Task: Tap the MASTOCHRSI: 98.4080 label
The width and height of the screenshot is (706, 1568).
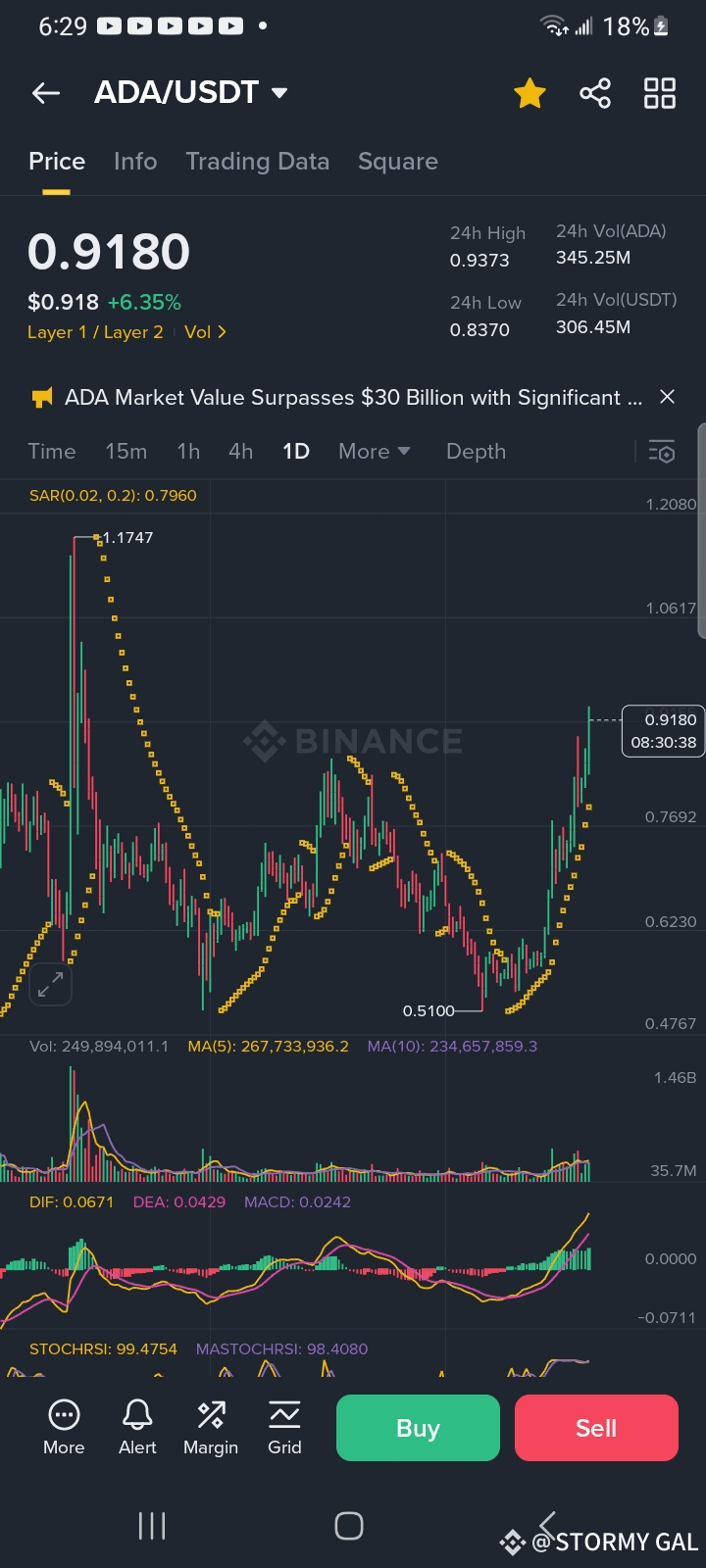Action: tap(282, 1349)
